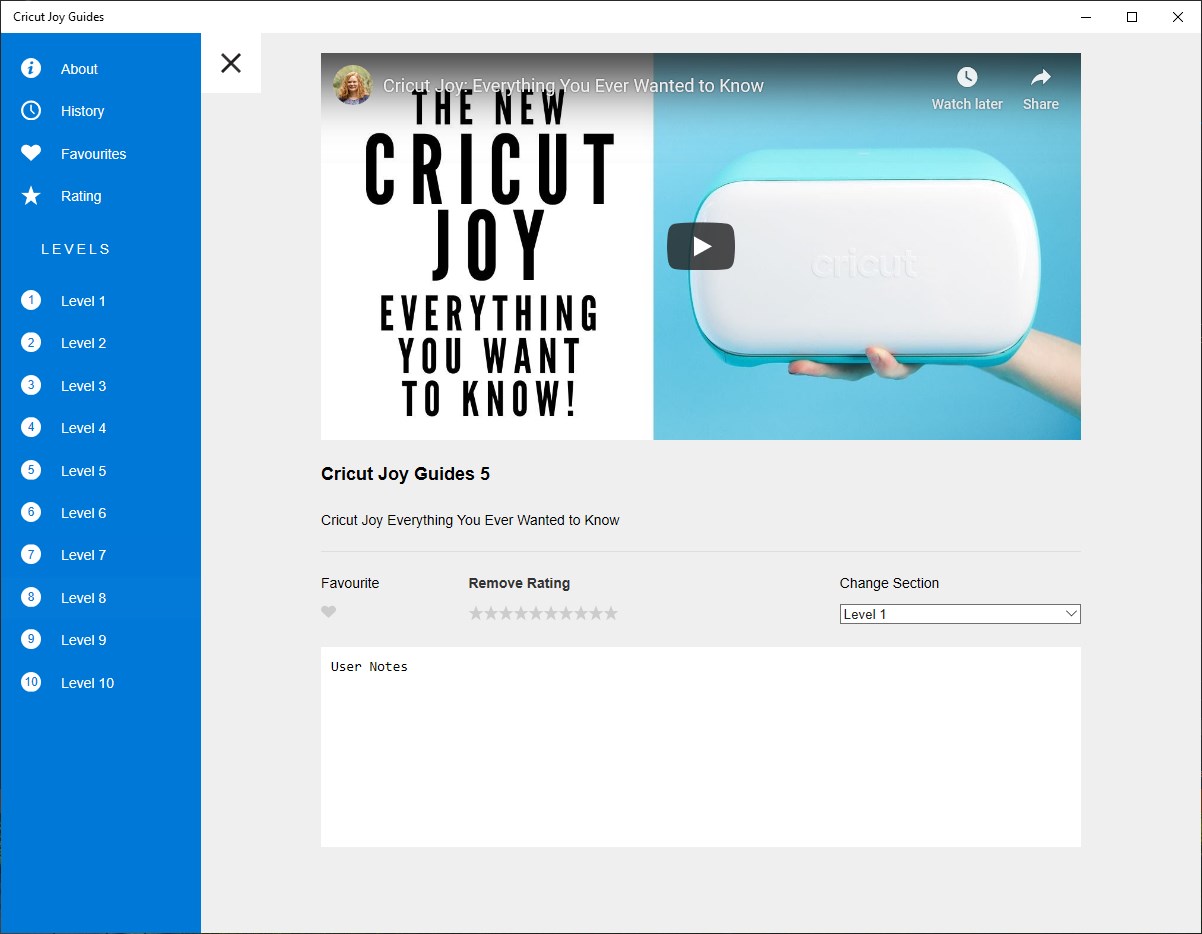Click Remove Rating
This screenshot has width=1202, height=934.
(519, 583)
